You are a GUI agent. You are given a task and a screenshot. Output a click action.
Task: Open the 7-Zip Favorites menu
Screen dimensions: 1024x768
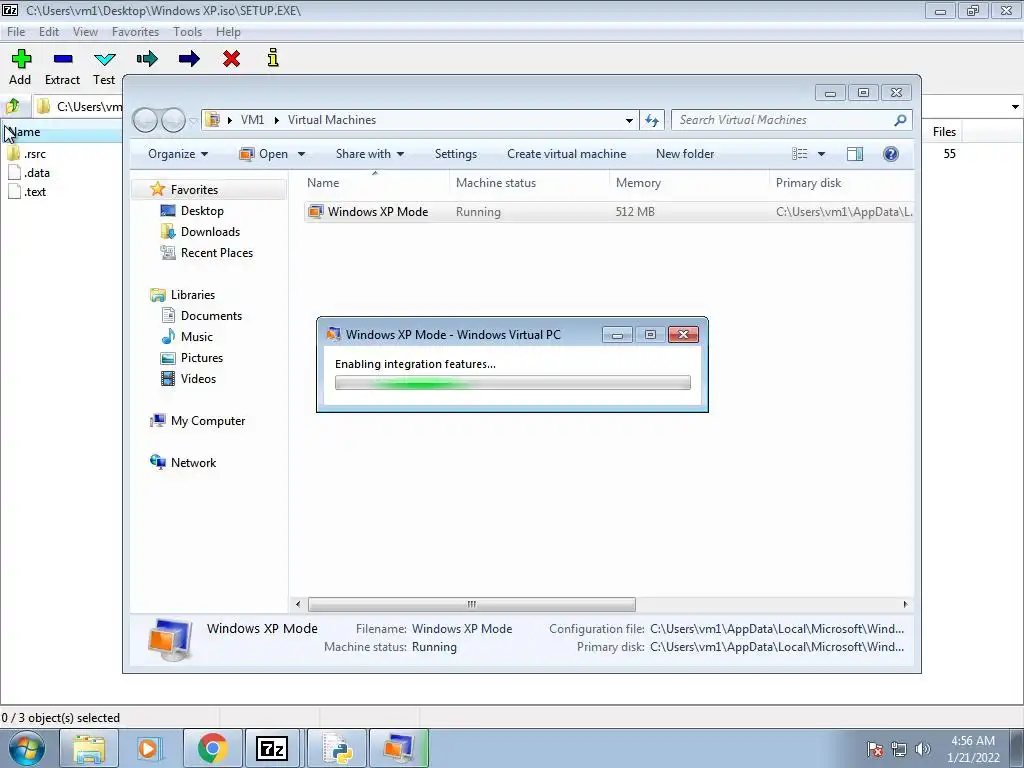point(135,31)
